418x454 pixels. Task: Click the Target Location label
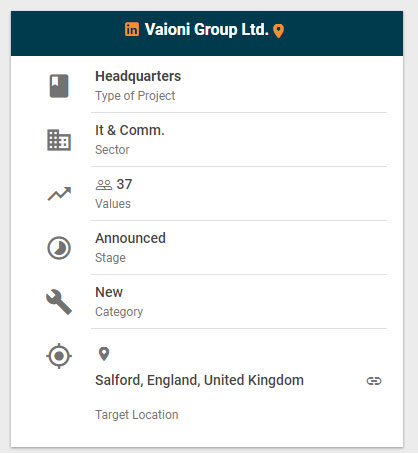click(137, 415)
